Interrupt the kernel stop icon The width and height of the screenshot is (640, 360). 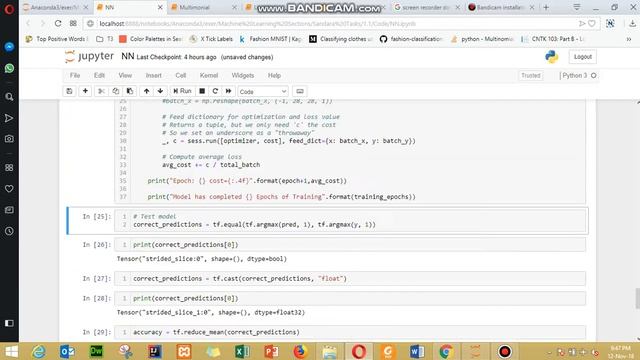tap(202, 91)
